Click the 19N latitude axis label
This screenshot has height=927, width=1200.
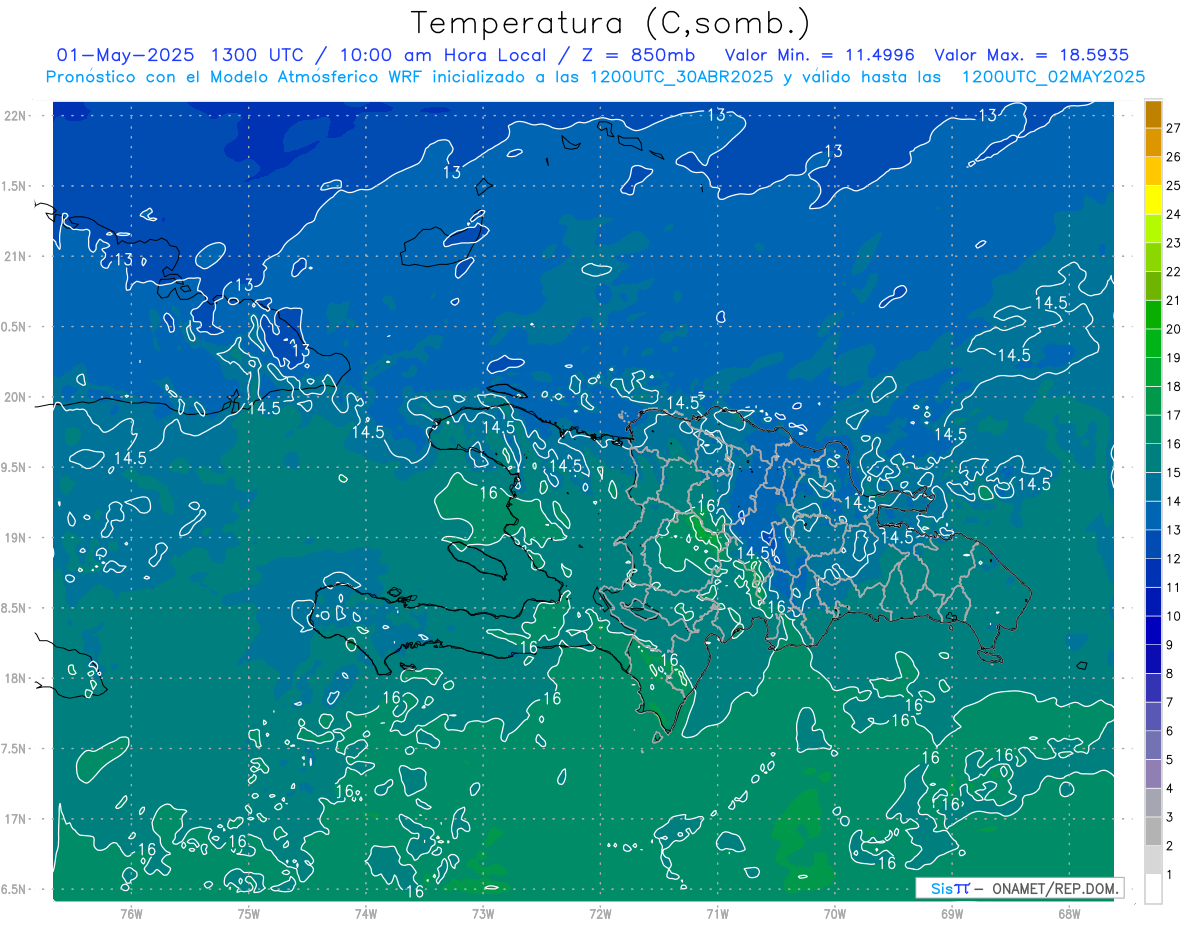16,538
